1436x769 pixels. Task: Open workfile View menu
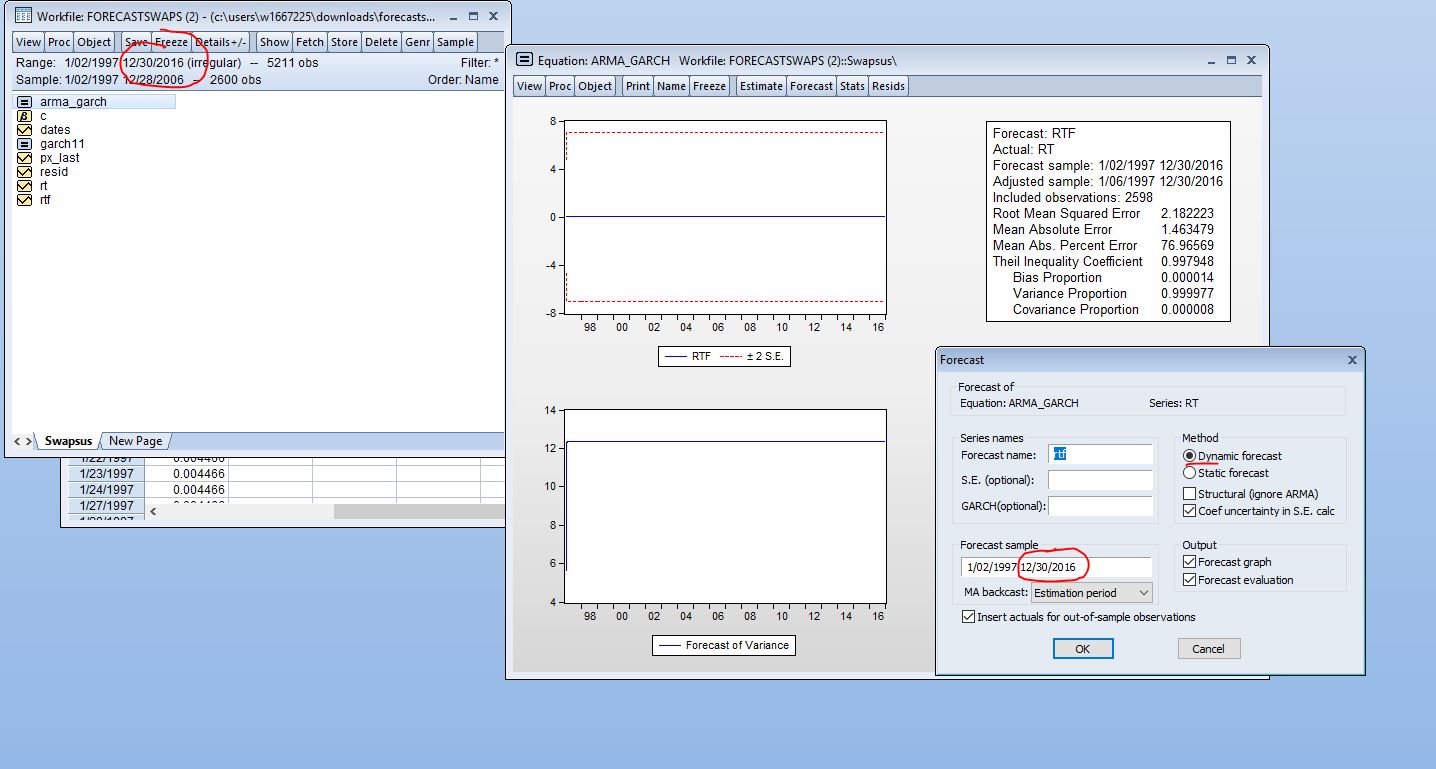29,42
